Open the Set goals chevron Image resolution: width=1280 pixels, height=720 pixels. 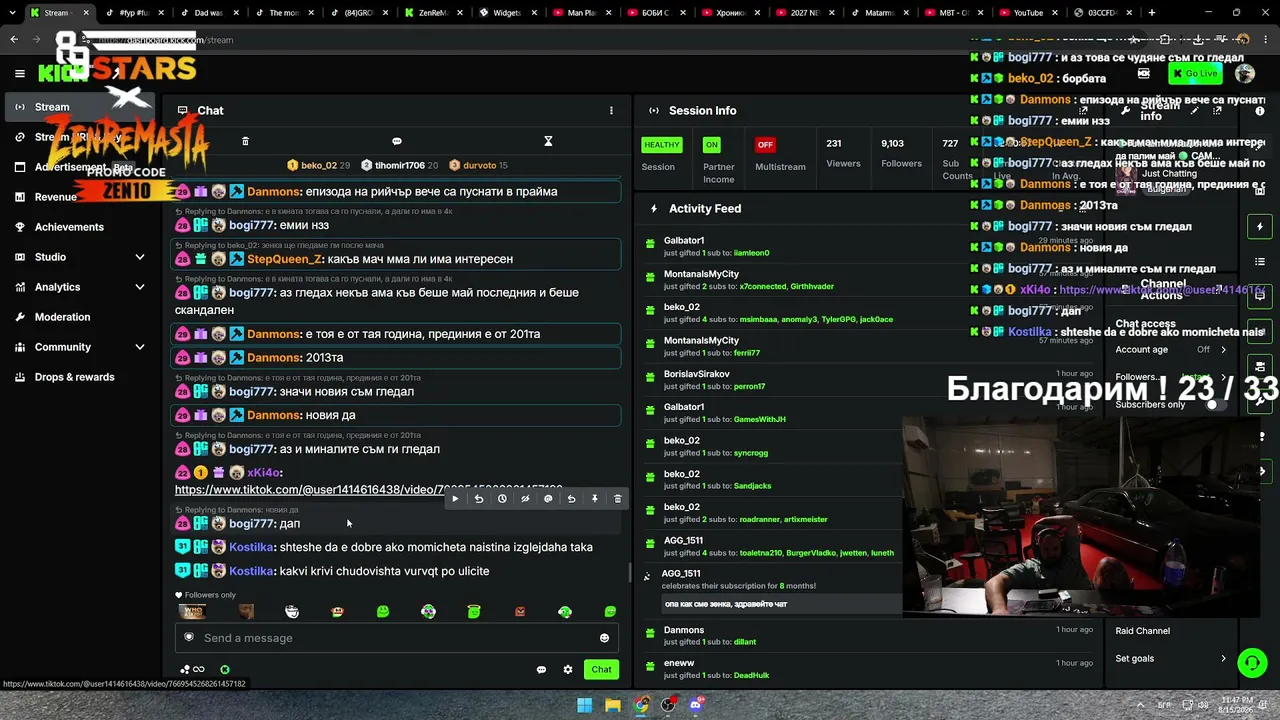coord(1223,659)
